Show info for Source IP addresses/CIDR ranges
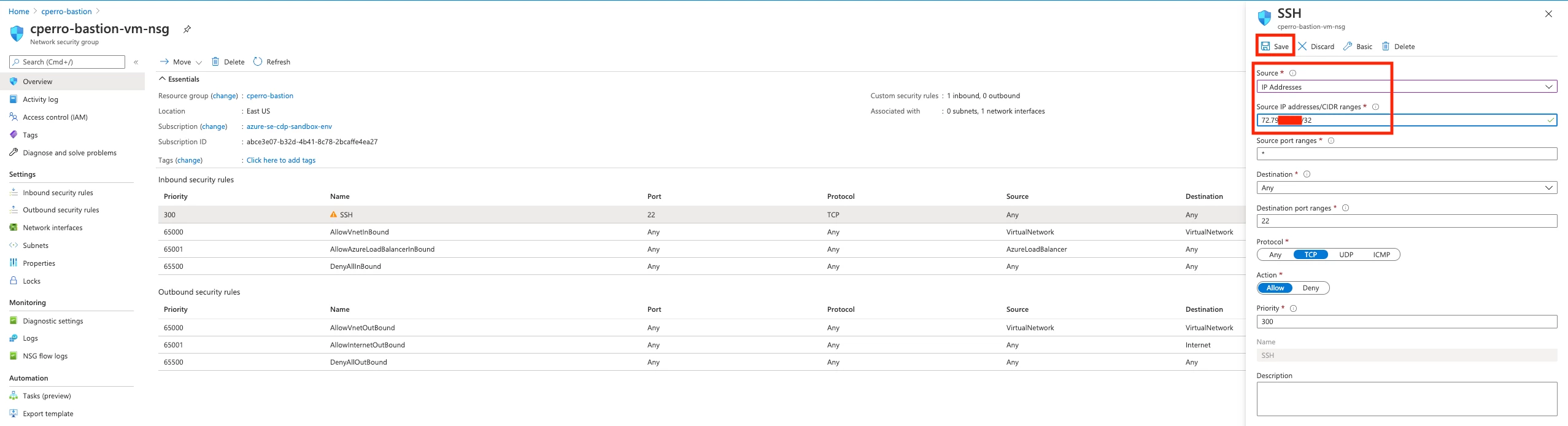This screenshot has height=426, width=1568. tap(1376, 107)
